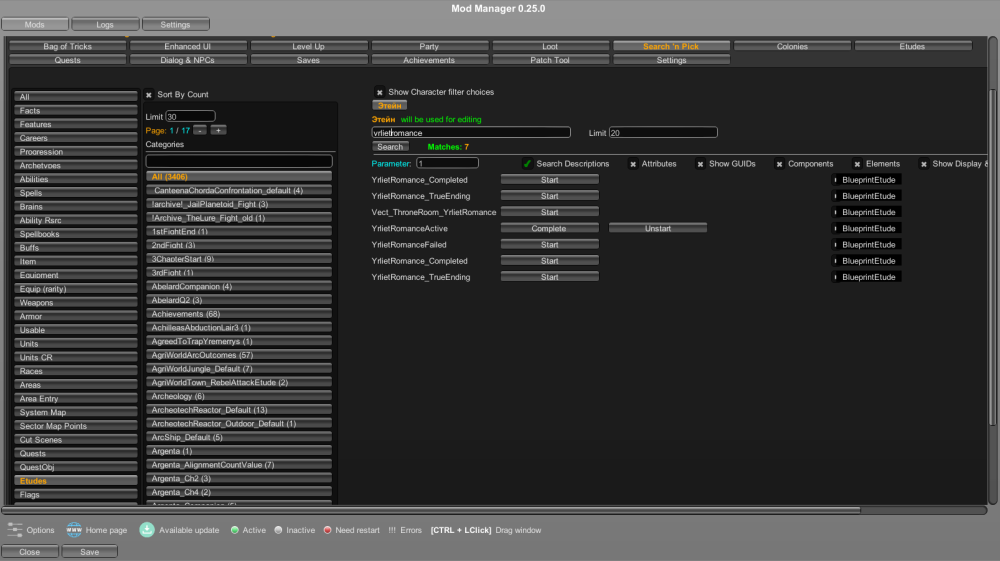Open the Home page globe icon
Image resolution: width=1000 pixels, height=561 pixels.
(x=74, y=530)
